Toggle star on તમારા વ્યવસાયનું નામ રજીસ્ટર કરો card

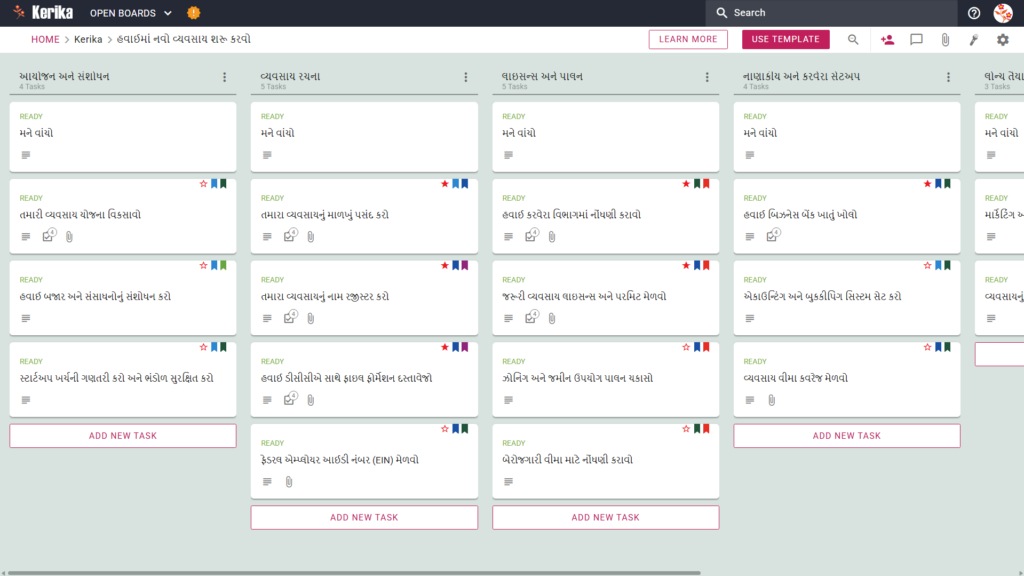coord(445,266)
